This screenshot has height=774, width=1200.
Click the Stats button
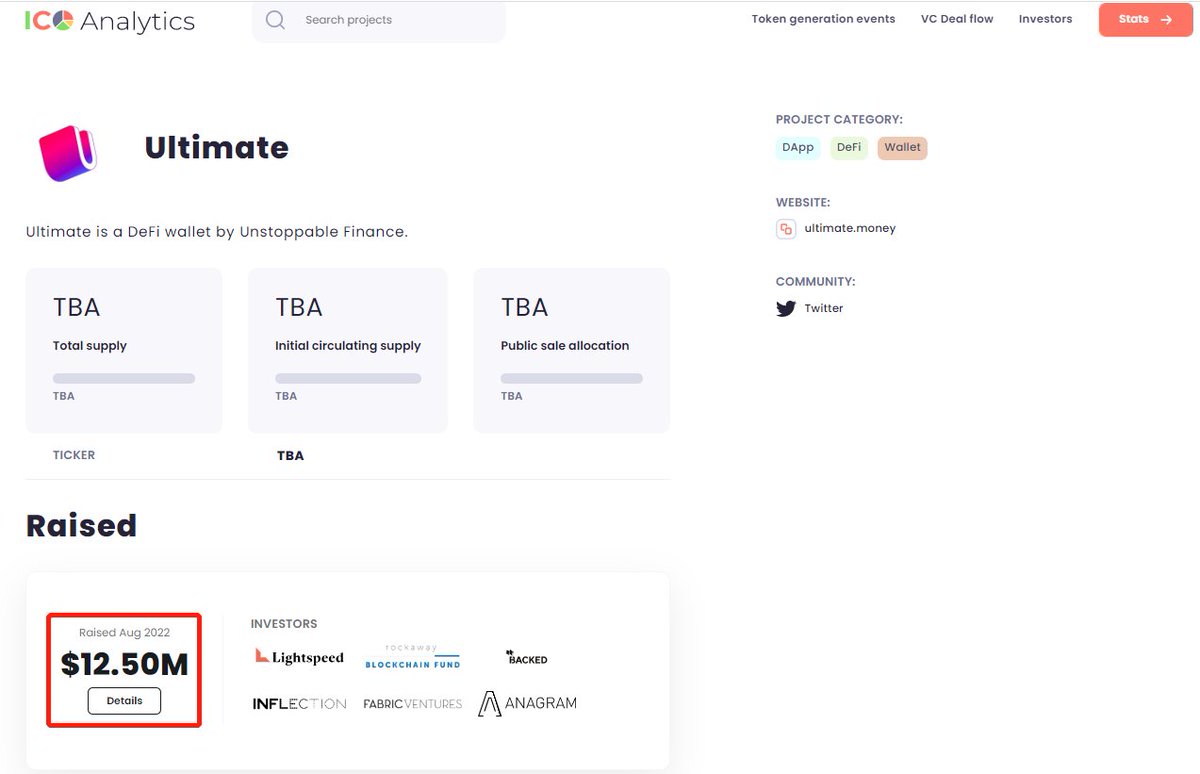(1145, 20)
